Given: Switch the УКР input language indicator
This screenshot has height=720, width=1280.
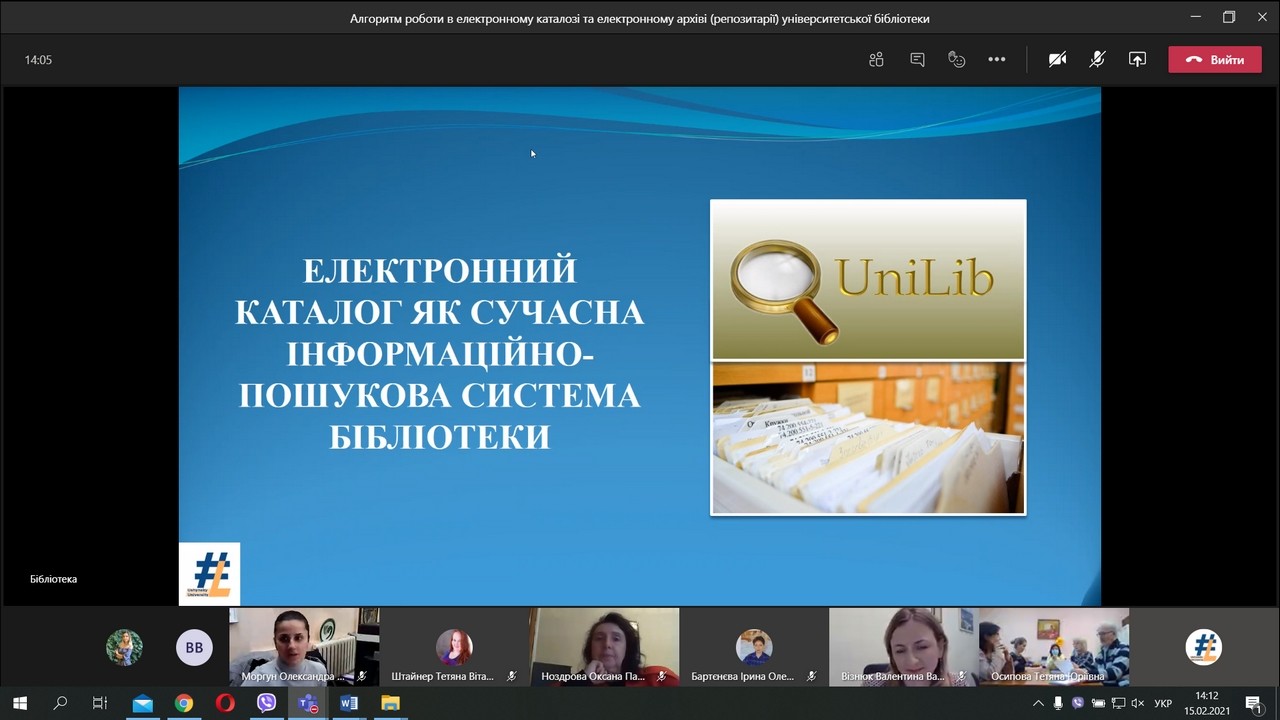Looking at the screenshot, I should 1163,703.
